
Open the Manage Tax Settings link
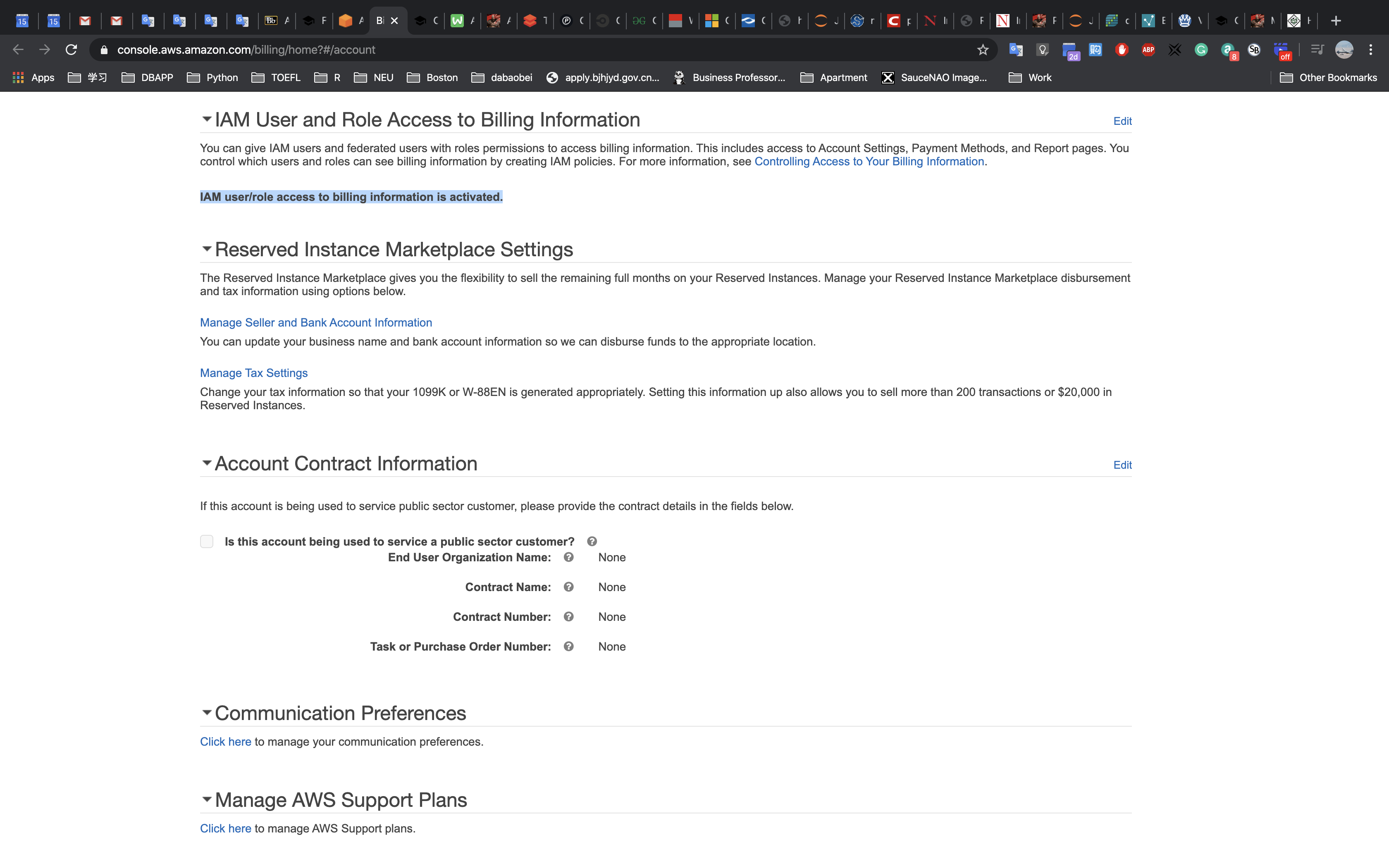(x=254, y=373)
